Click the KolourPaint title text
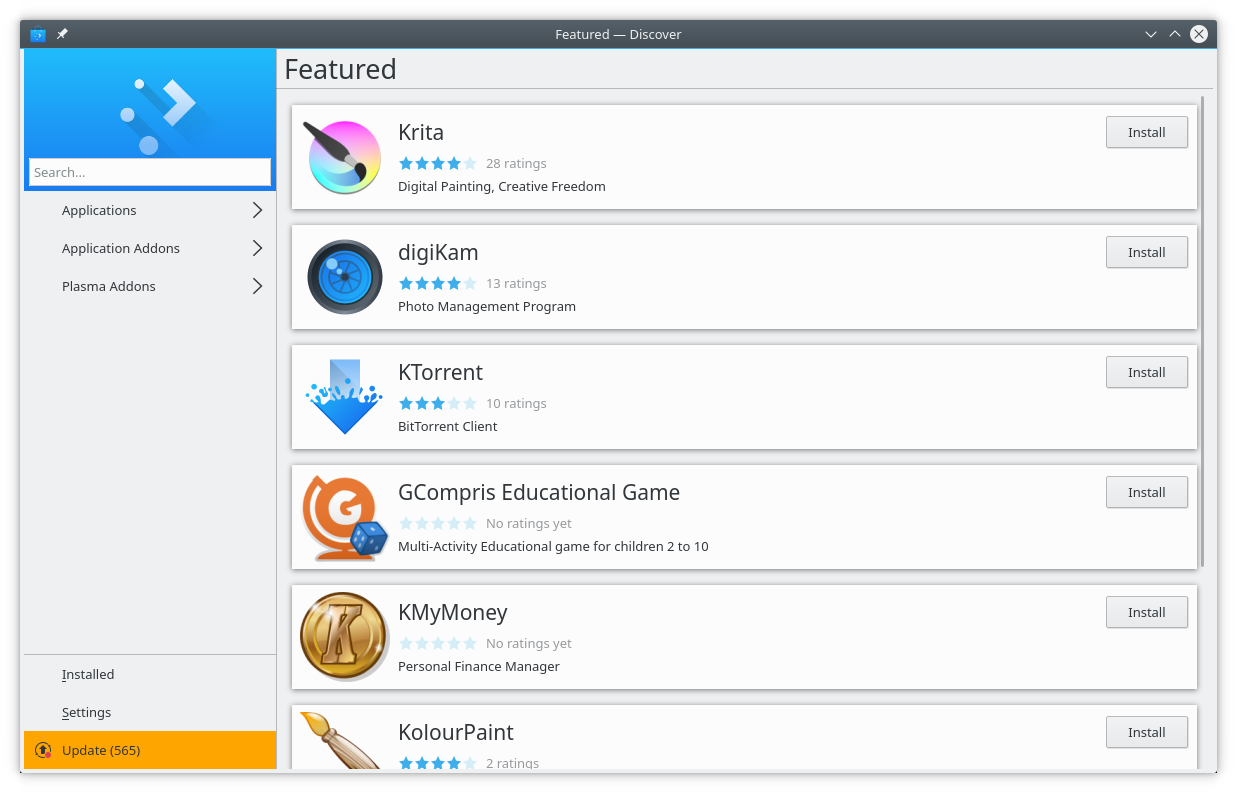Screen dimensions: 1237x793 point(456,732)
